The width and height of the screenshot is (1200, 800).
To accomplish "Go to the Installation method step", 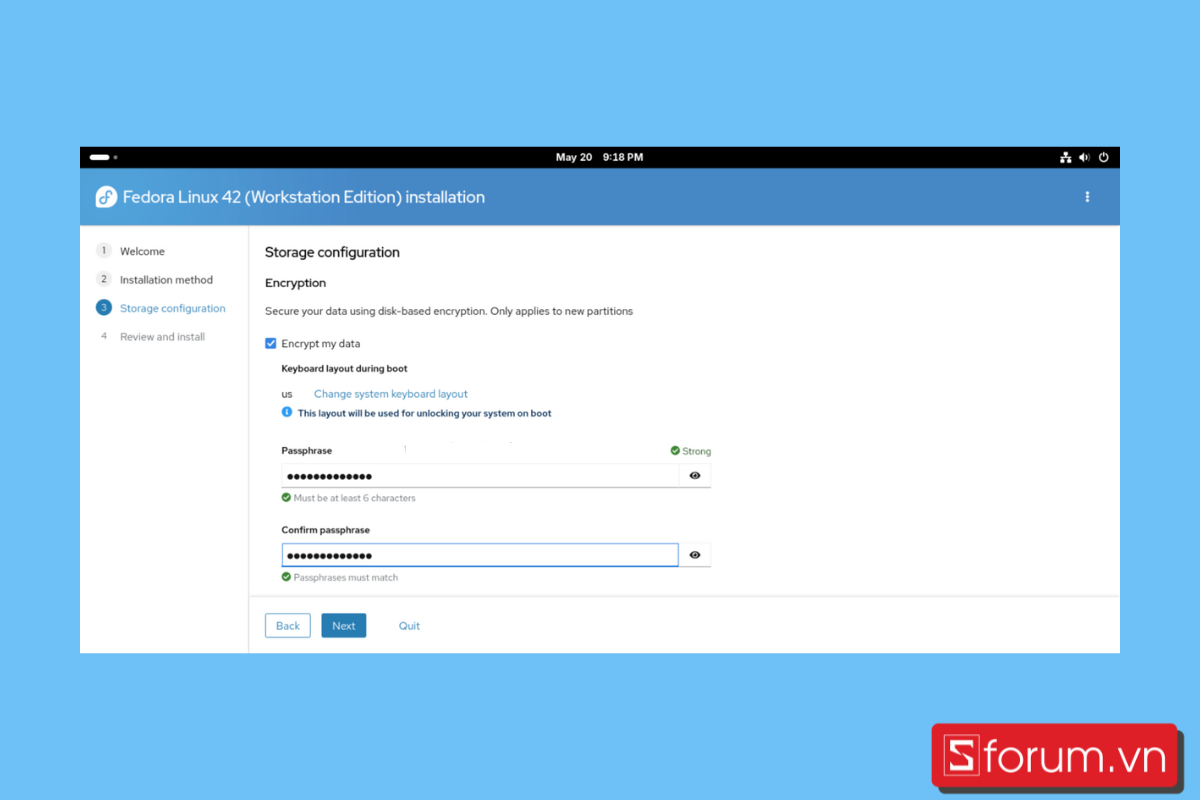I will (x=166, y=280).
